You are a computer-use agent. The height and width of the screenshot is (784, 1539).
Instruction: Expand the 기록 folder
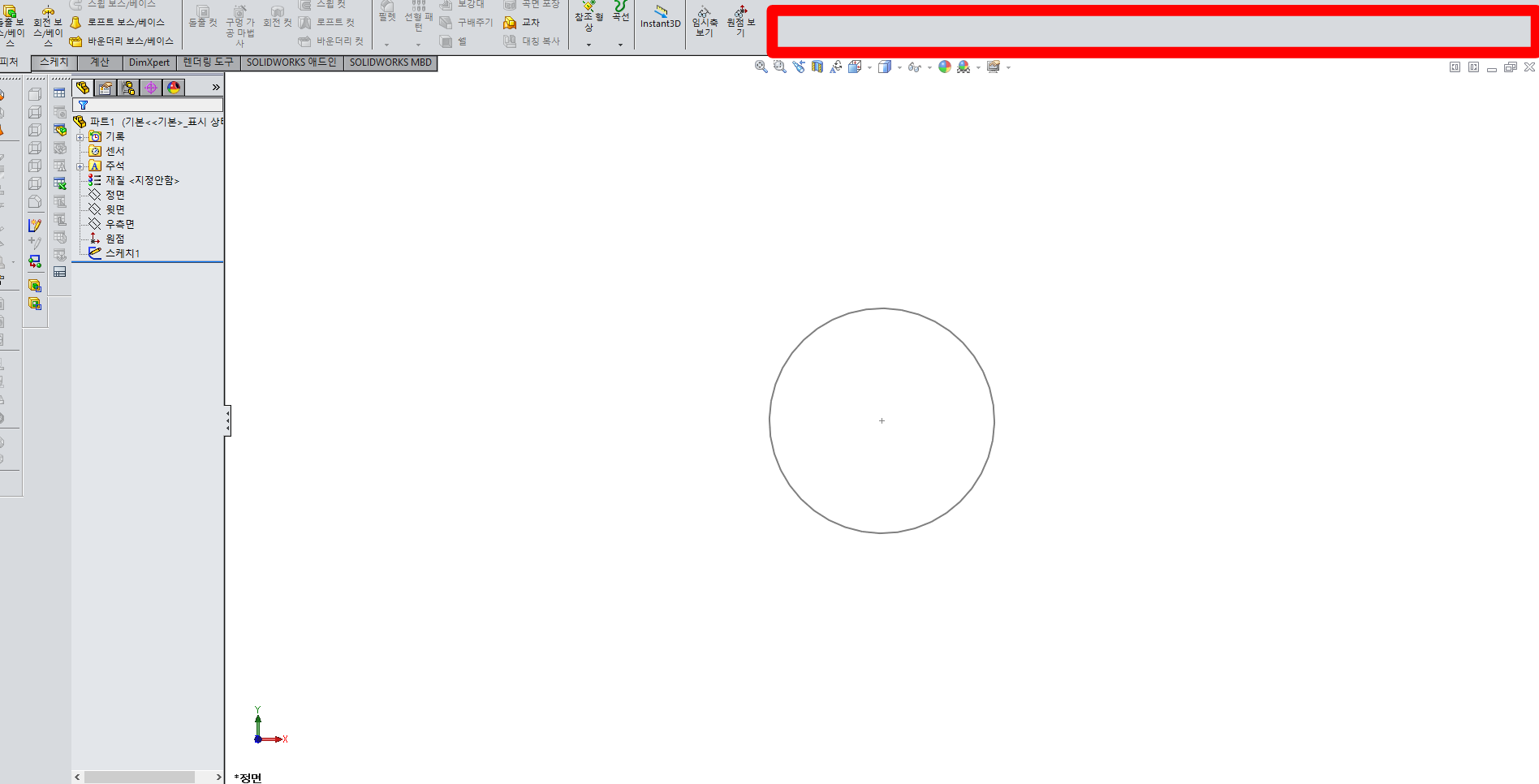(x=80, y=137)
